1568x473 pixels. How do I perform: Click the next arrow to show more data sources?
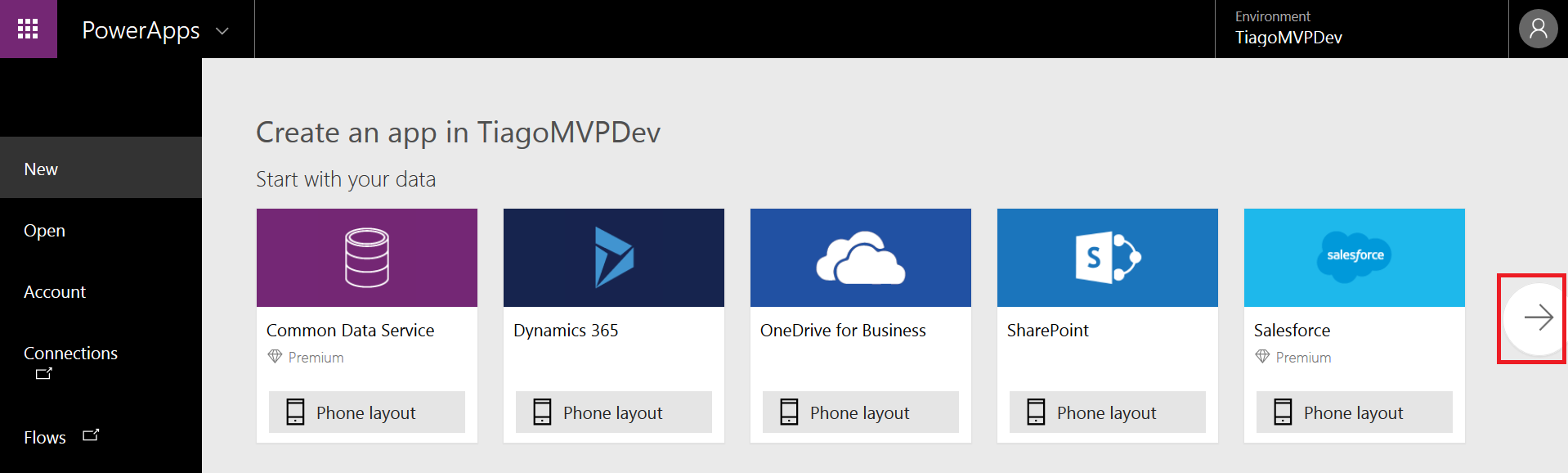(x=1537, y=318)
